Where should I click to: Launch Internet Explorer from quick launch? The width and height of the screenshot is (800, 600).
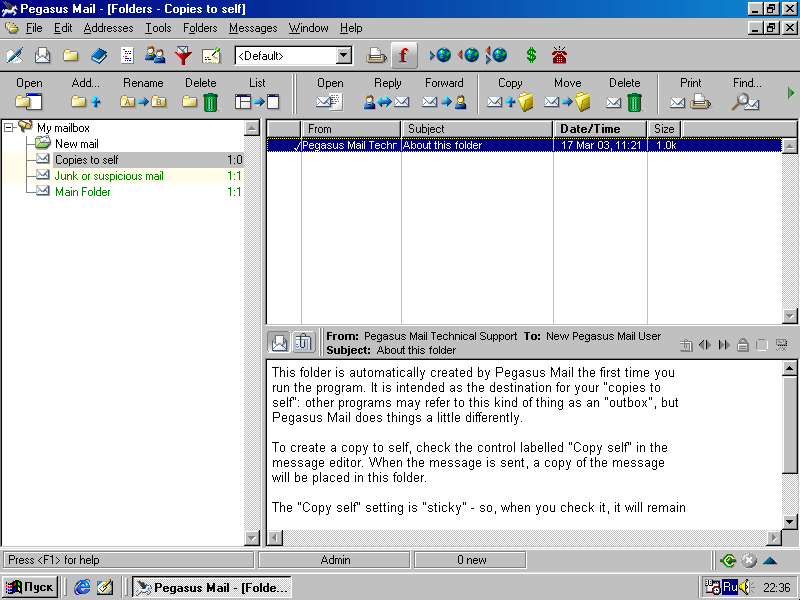[82, 587]
